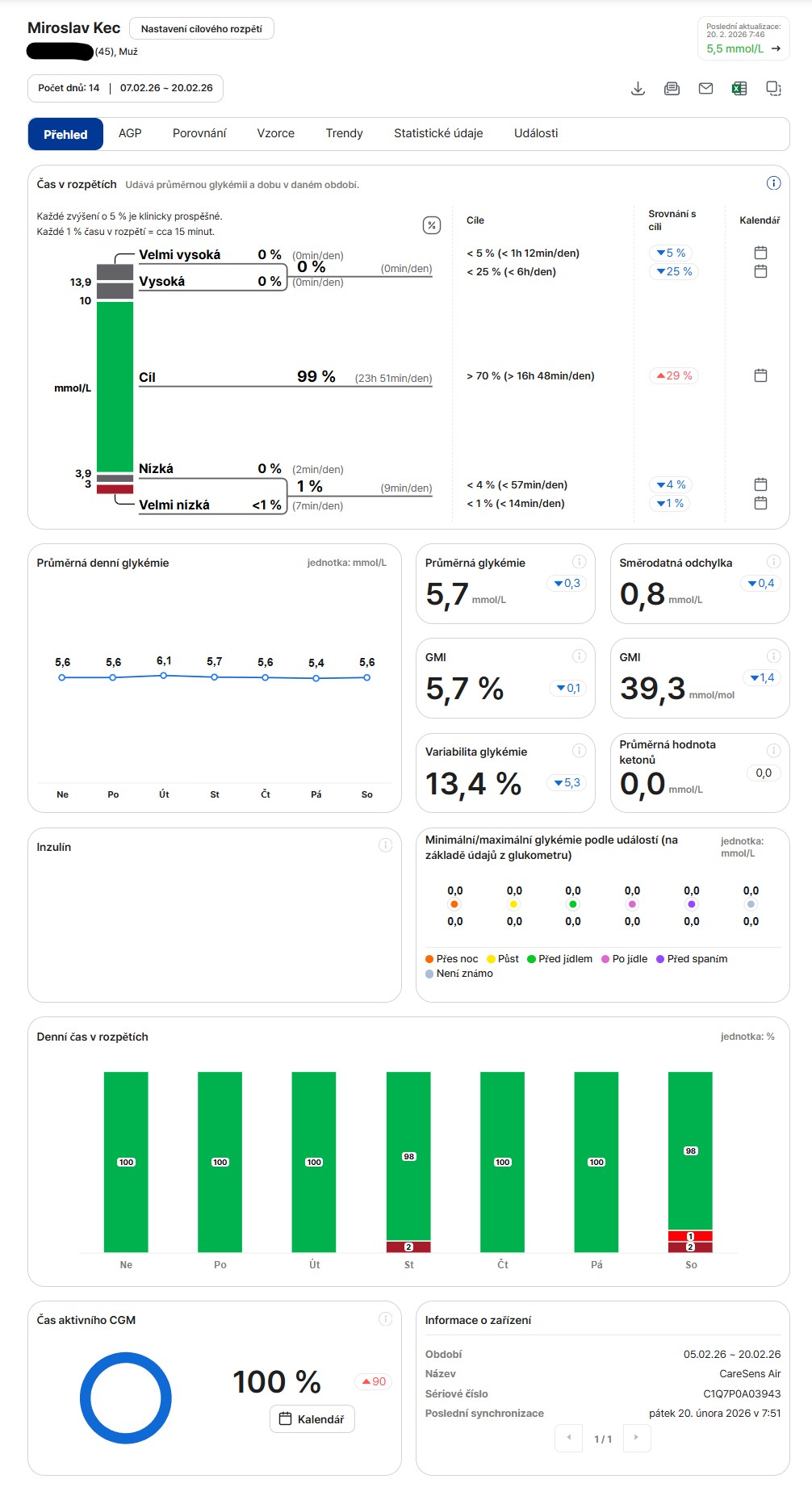Open the date range selector 07.02.26 ~ 20.02.26
812x1500 pixels.
pyautogui.click(x=166, y=88)
